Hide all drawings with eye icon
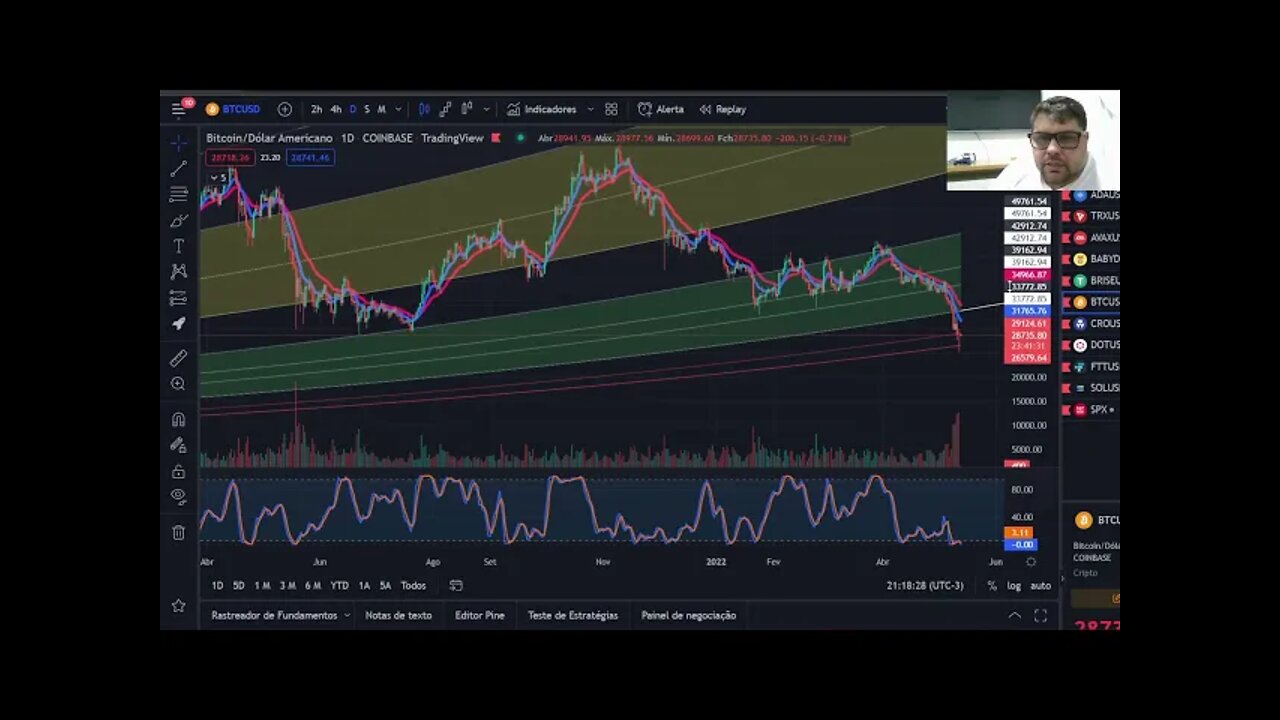Screen dimensions: 1280x720 pos(178,496)
